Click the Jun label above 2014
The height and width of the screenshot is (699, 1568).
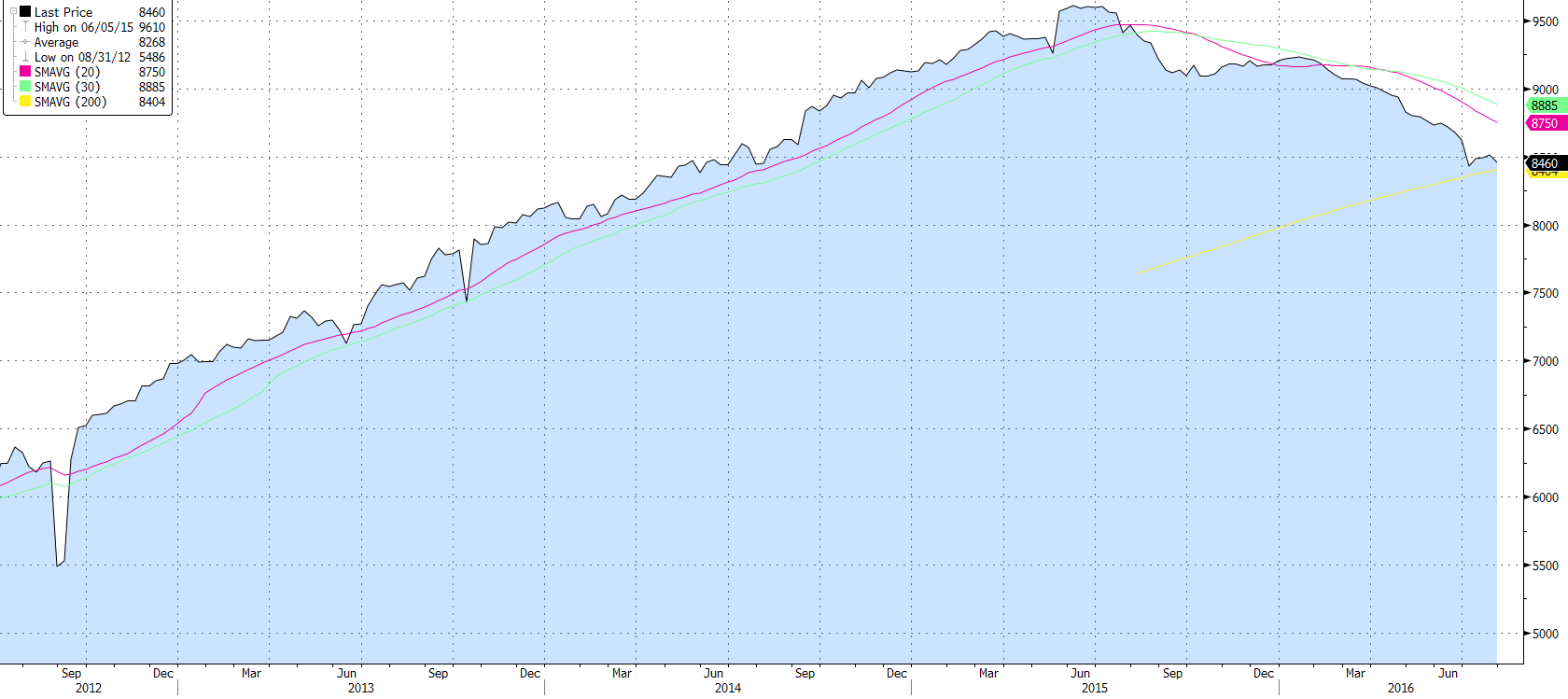click(x=714, y=673)
